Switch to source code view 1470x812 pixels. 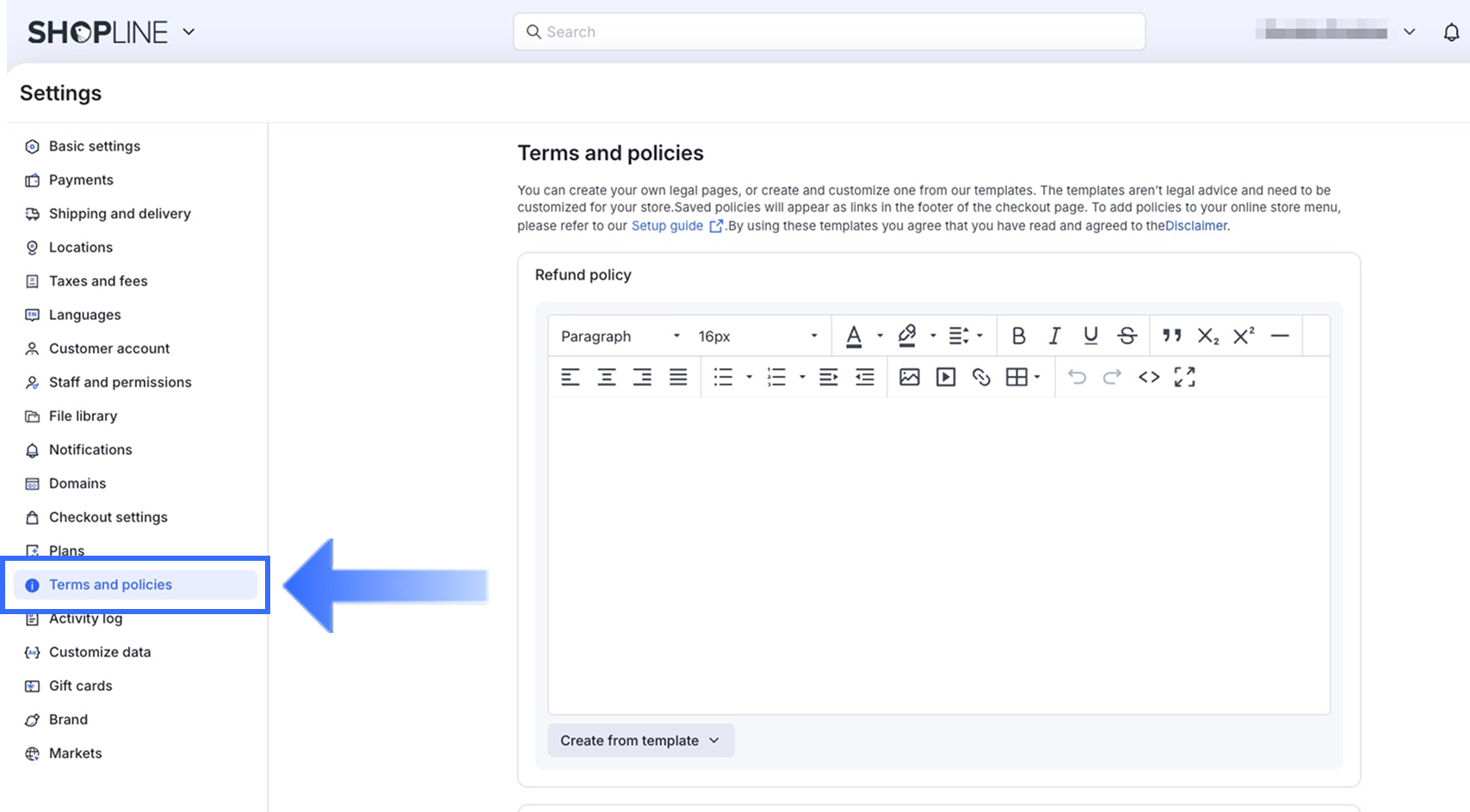[x=1149, y=377]
